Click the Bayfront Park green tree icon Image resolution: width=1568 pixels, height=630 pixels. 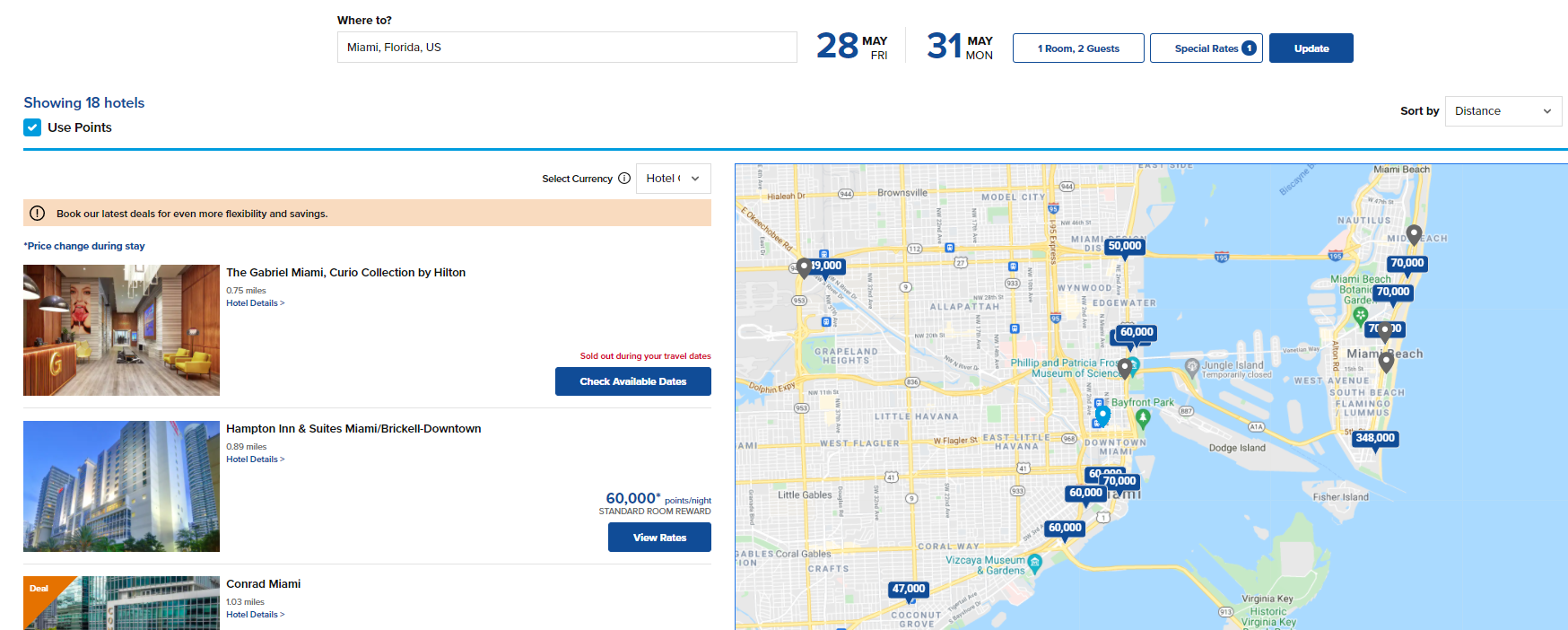point(1143,417)
